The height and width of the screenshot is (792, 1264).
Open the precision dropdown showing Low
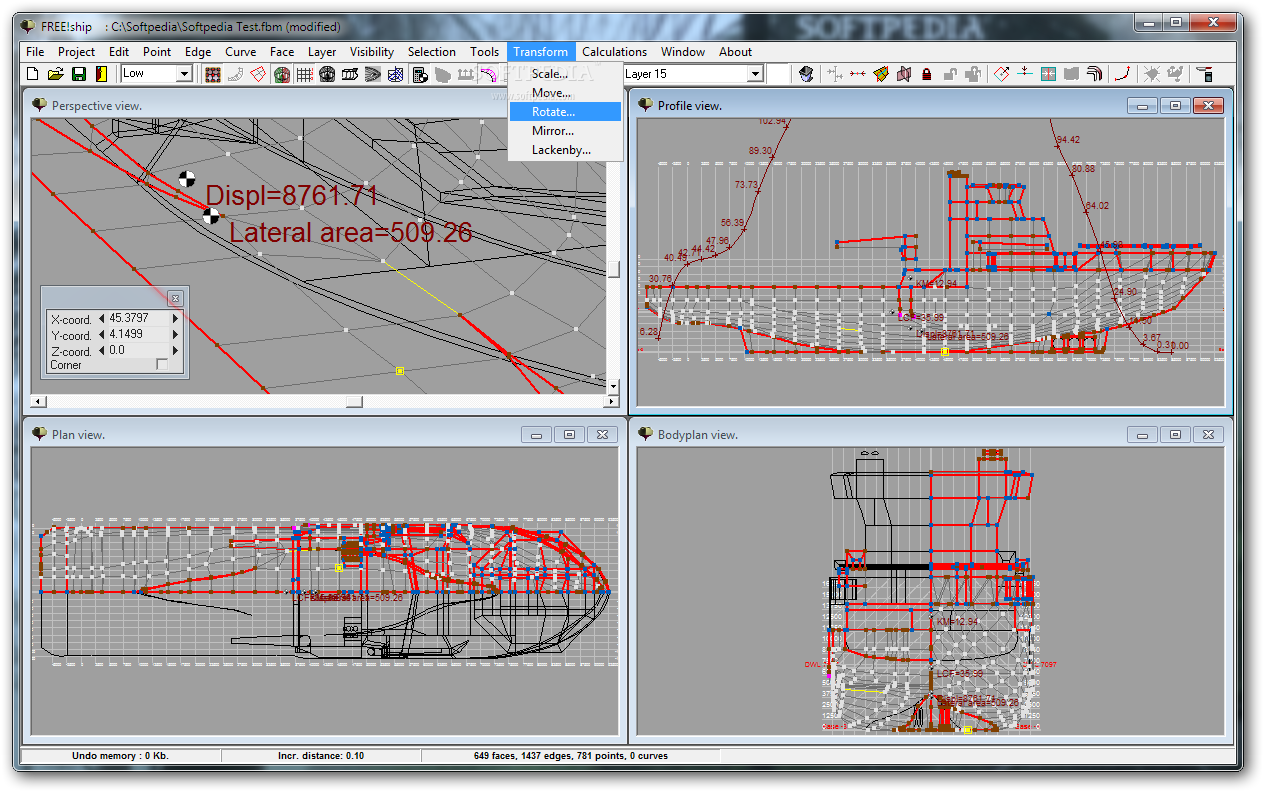[184, 74]
